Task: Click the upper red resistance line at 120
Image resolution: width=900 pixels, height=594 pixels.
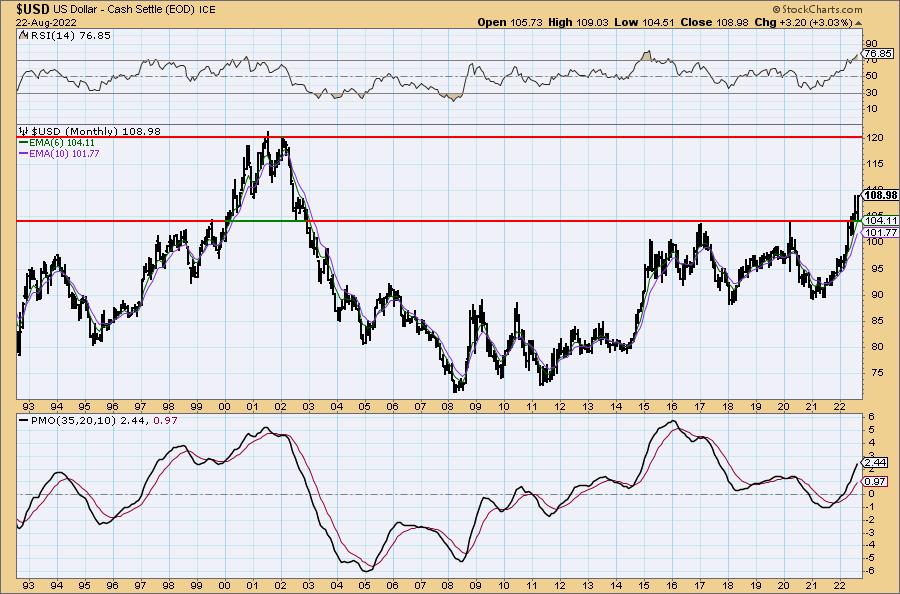Action: click(439, 137)
